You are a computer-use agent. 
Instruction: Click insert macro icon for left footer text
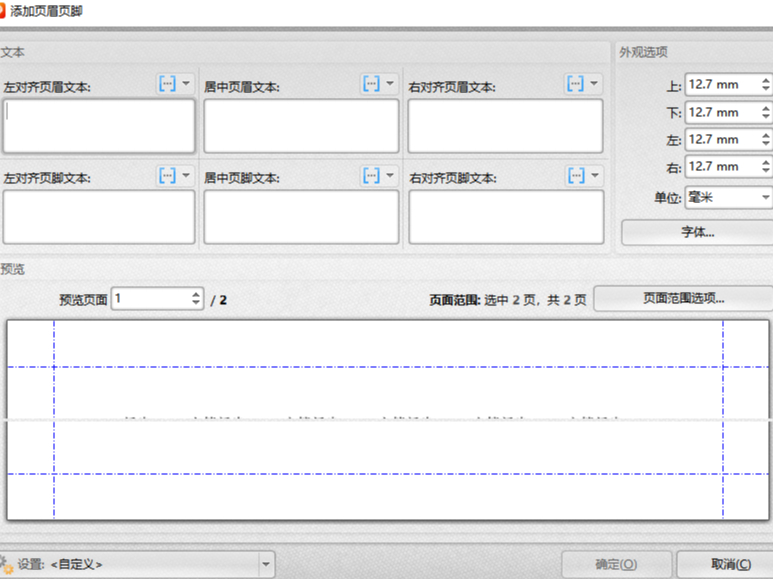[x=168, y=175]
